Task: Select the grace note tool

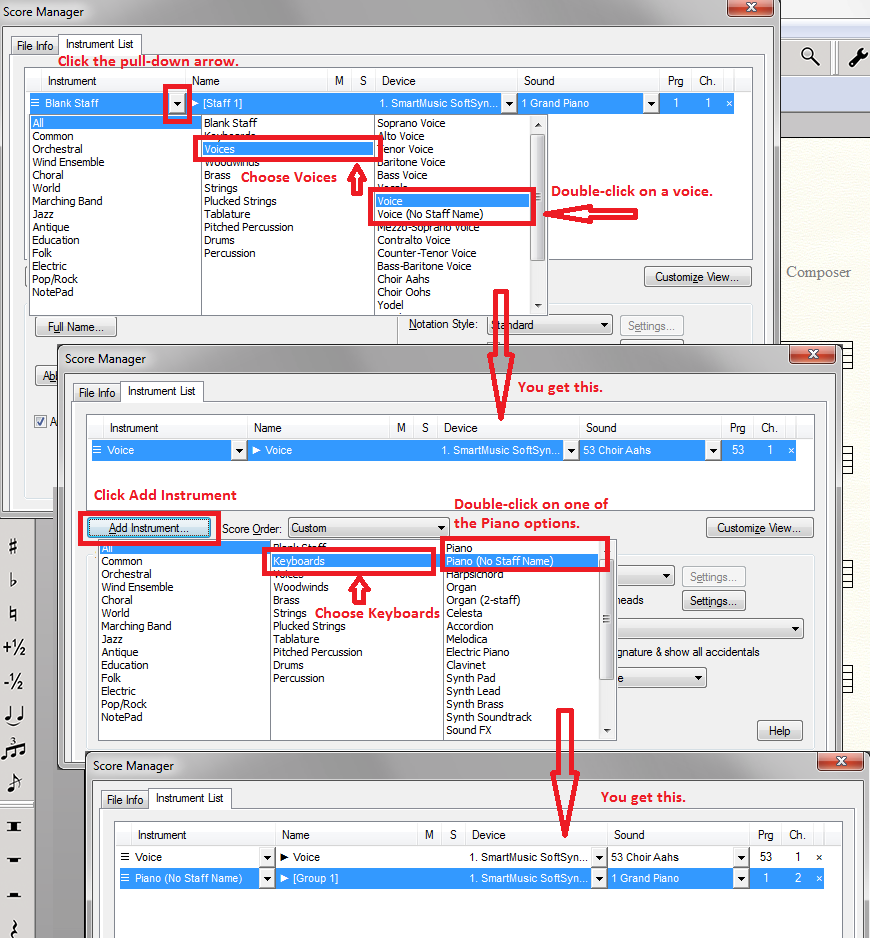Action: coord(13,783)
